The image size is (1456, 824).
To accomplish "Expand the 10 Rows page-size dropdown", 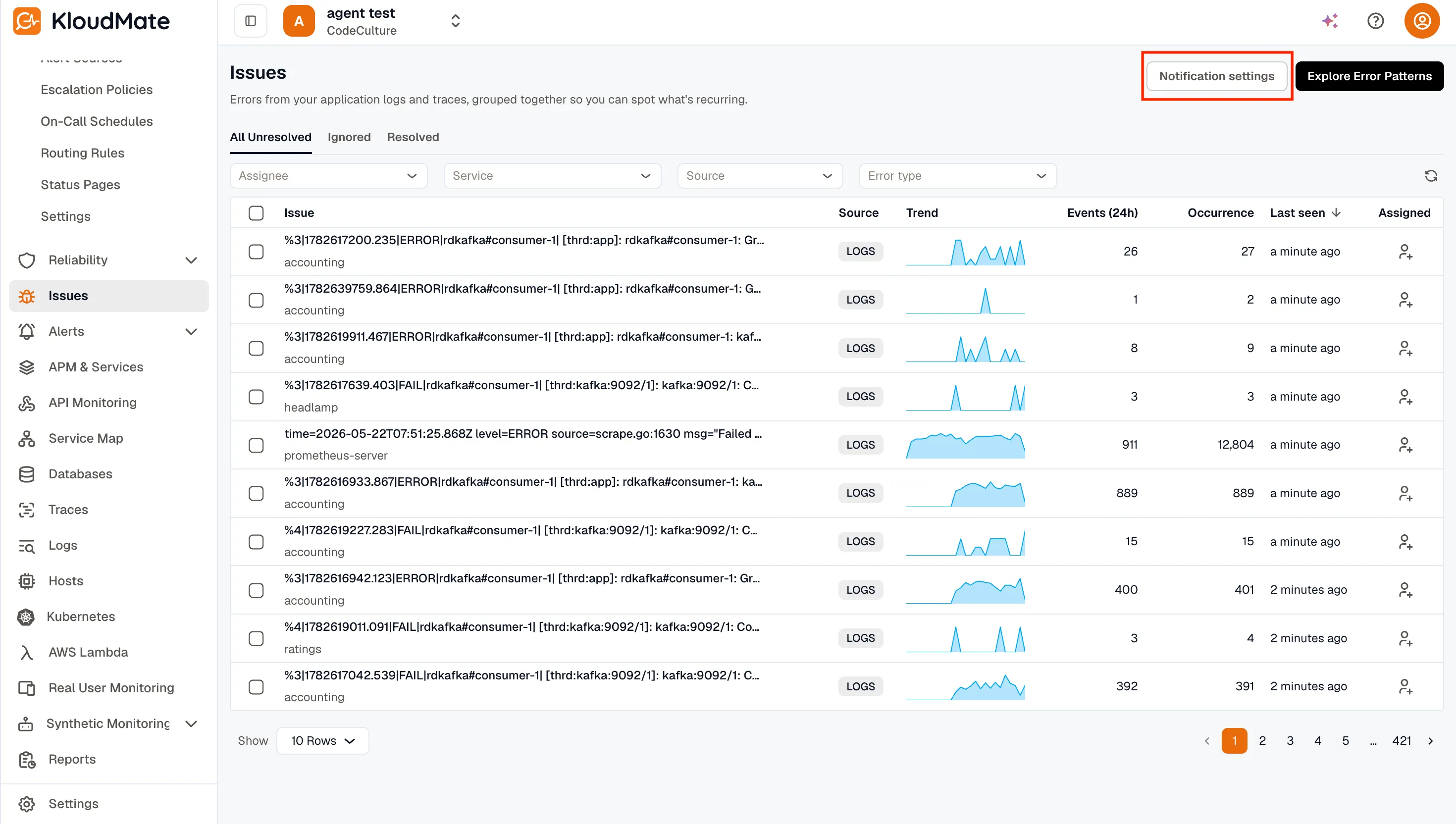I will coord(322,741).
